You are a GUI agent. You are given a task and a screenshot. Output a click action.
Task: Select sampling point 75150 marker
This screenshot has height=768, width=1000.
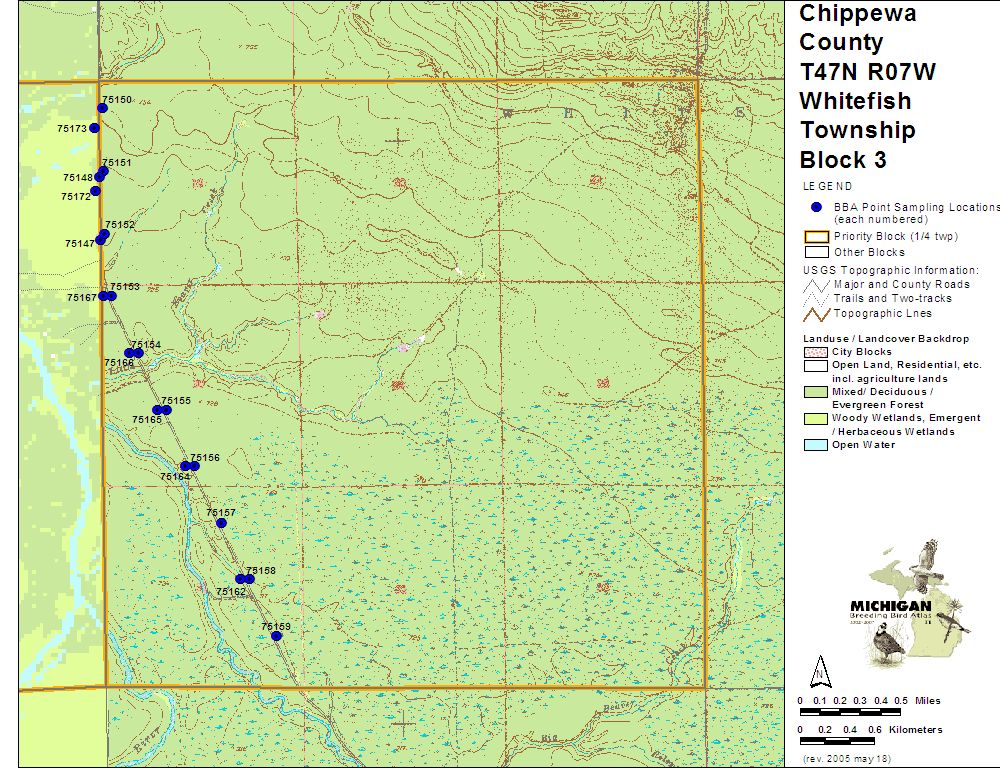[102, 108]
